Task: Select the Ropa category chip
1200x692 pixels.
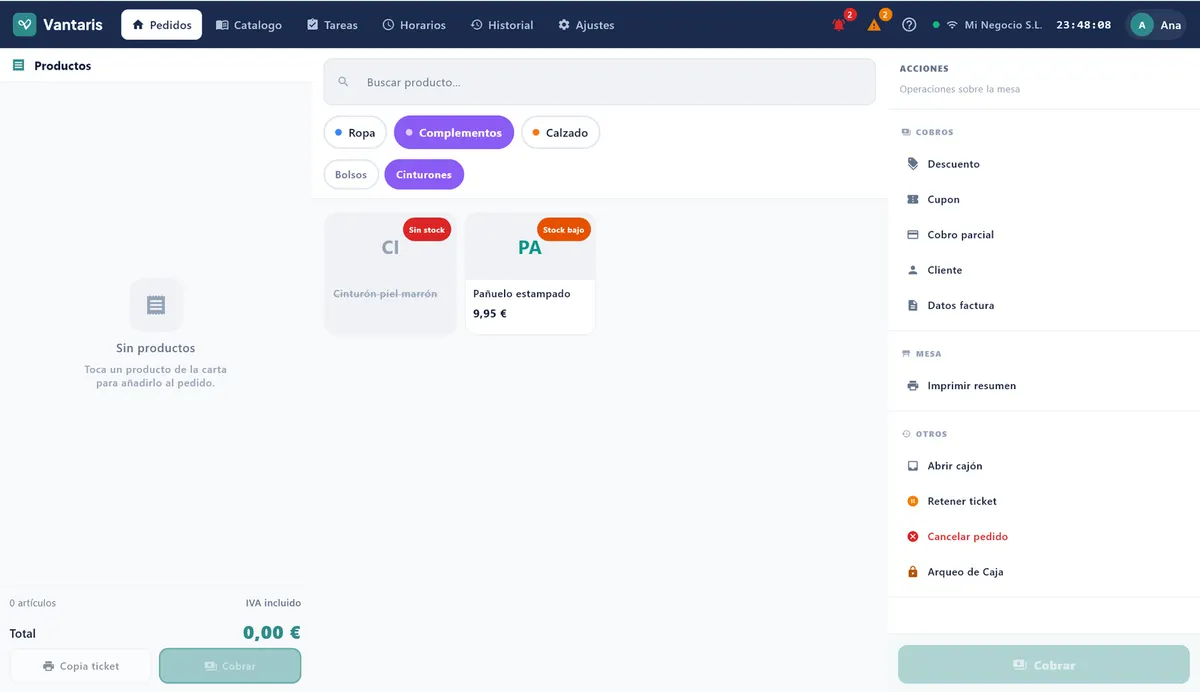Action: point(355,133)
